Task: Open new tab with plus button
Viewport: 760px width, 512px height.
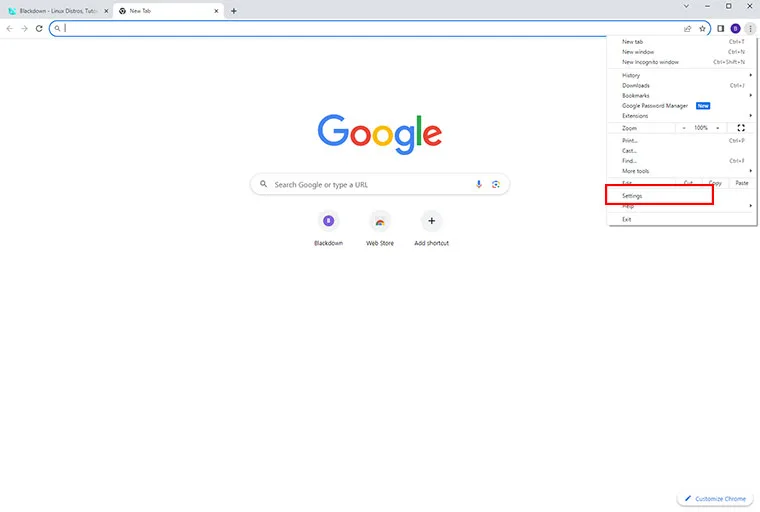Action: (x=234, y=11)
